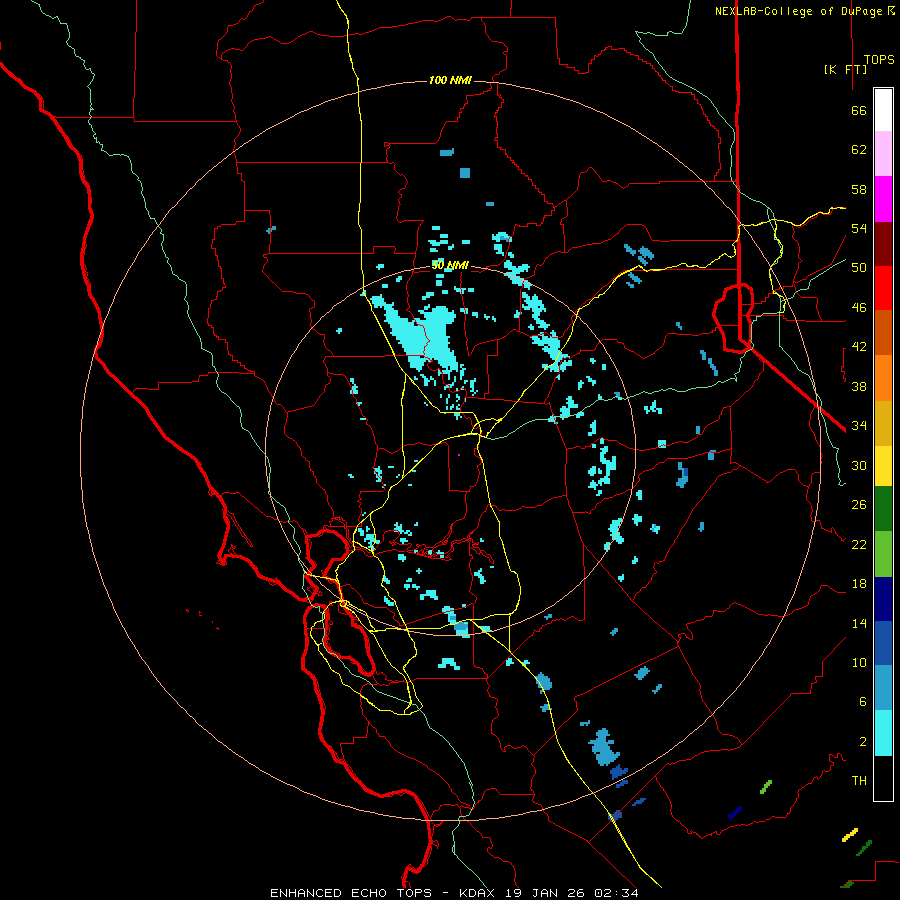
Task: Click the '54' legend value
Action: click(859, 228)
